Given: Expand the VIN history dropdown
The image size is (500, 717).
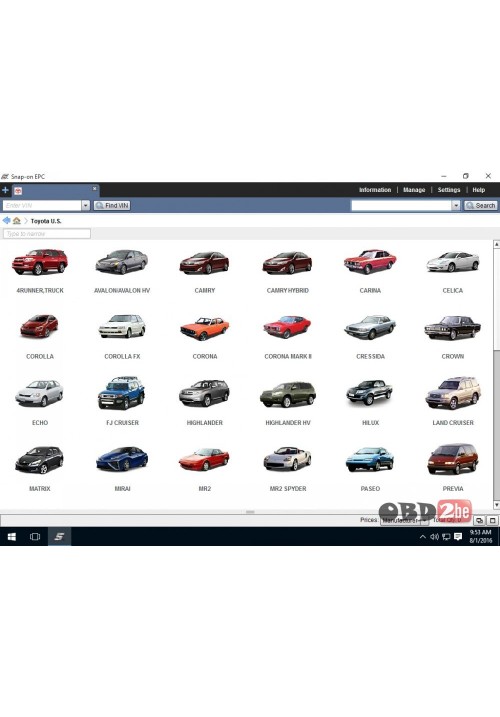Looking at the screenshot, I should coord(86,206).
